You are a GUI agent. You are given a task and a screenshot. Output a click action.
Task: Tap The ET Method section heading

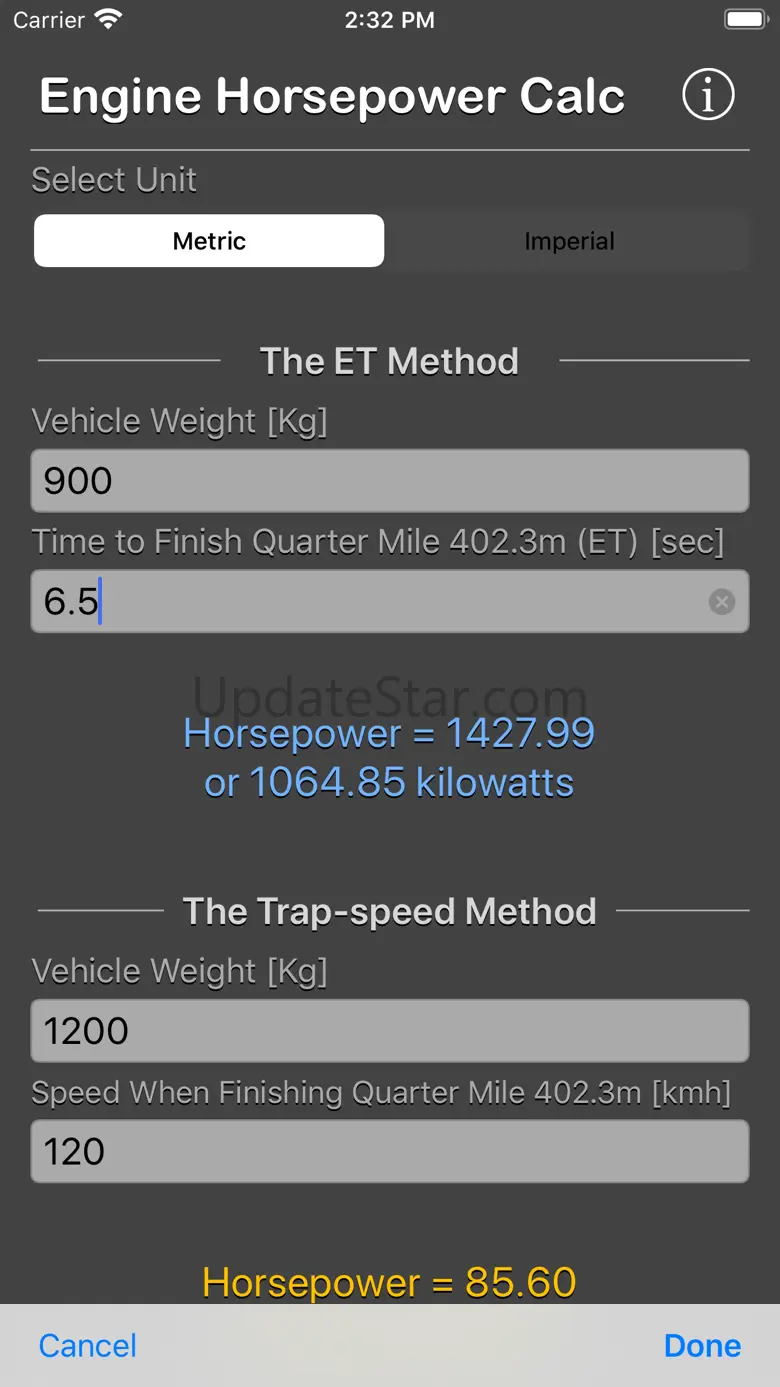point(389,361)
